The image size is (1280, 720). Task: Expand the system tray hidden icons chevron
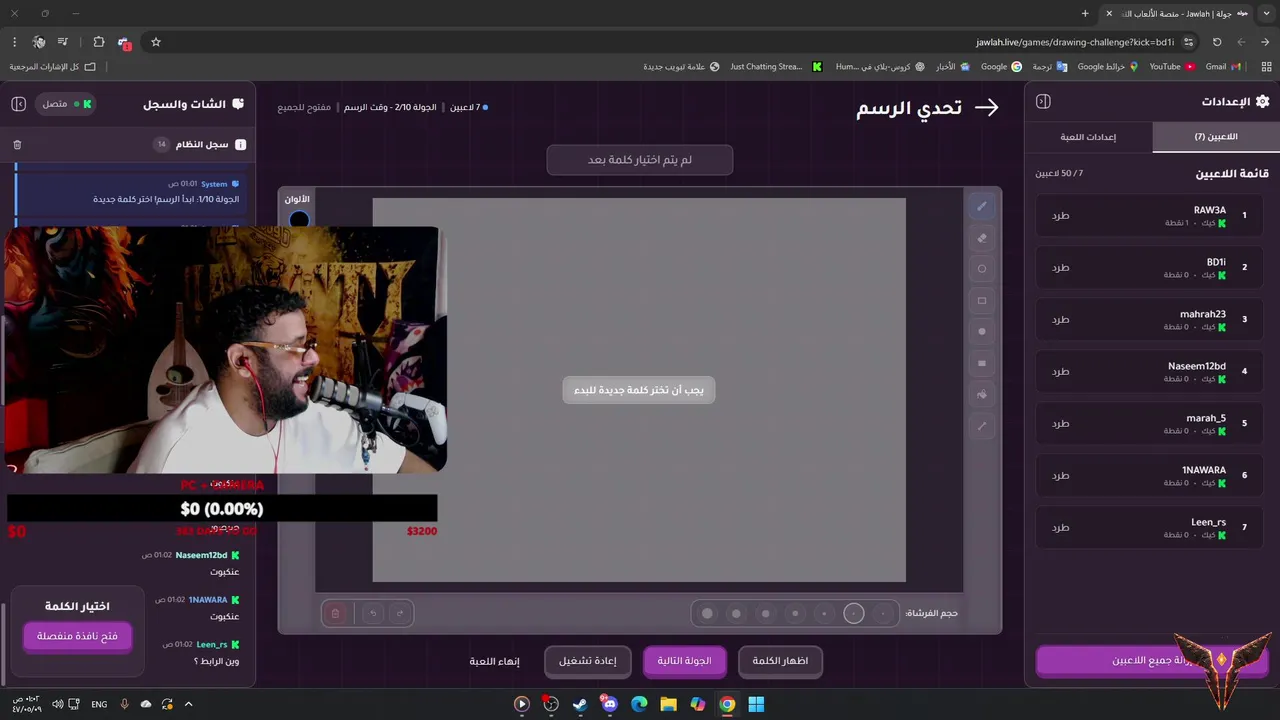[188, 704]
